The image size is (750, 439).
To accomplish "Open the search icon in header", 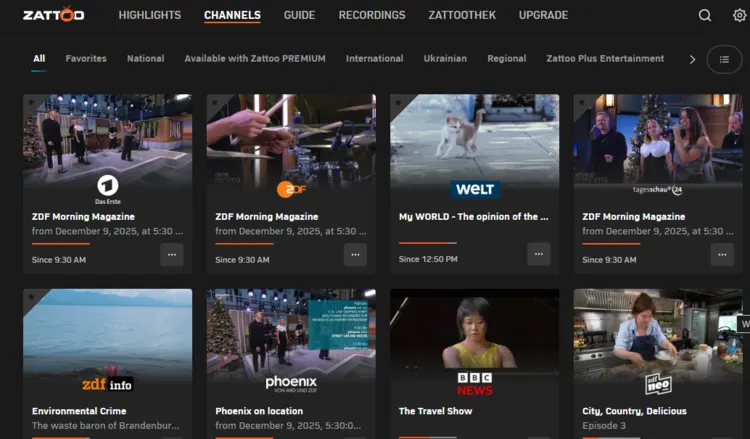I will coord(705,15).
